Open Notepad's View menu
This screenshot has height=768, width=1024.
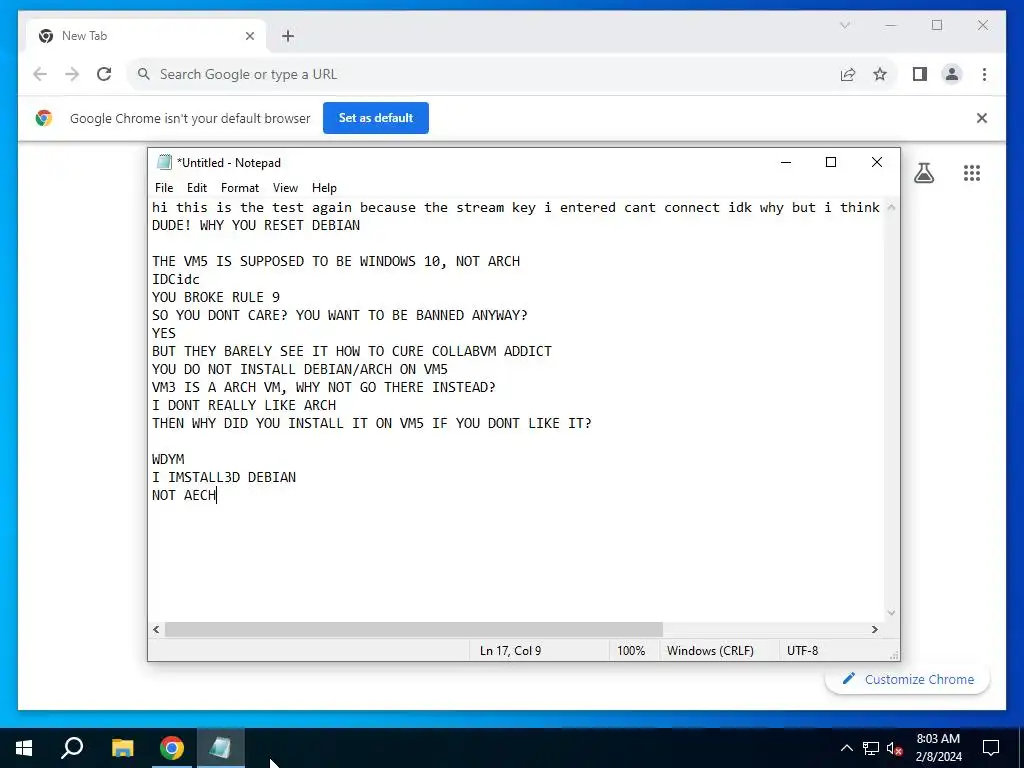285,187
